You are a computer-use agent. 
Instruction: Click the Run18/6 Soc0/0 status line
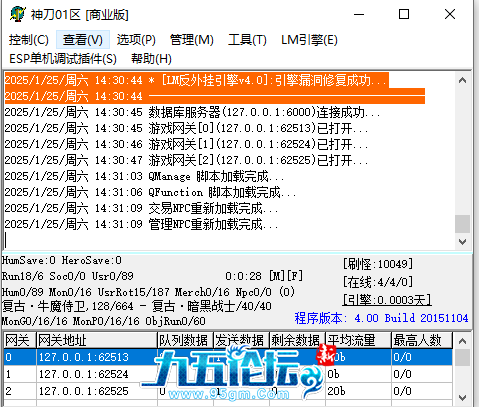(68, 276)
